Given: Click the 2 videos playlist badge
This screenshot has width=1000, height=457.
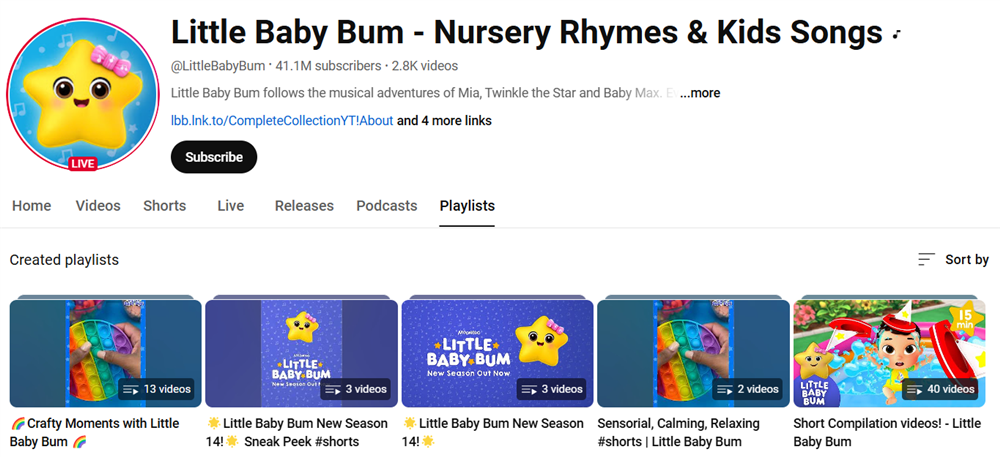Looking at the screenshot, I should point(749,389).
